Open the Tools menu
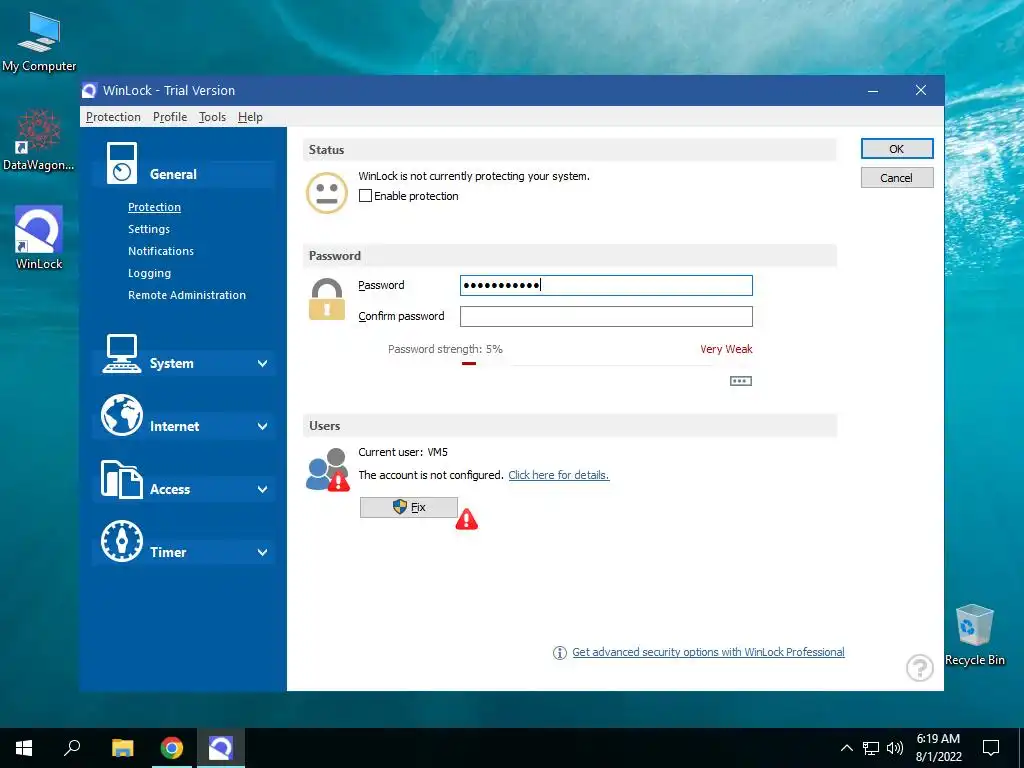The width and height of the screenshot is (1024, 768). 212,117
